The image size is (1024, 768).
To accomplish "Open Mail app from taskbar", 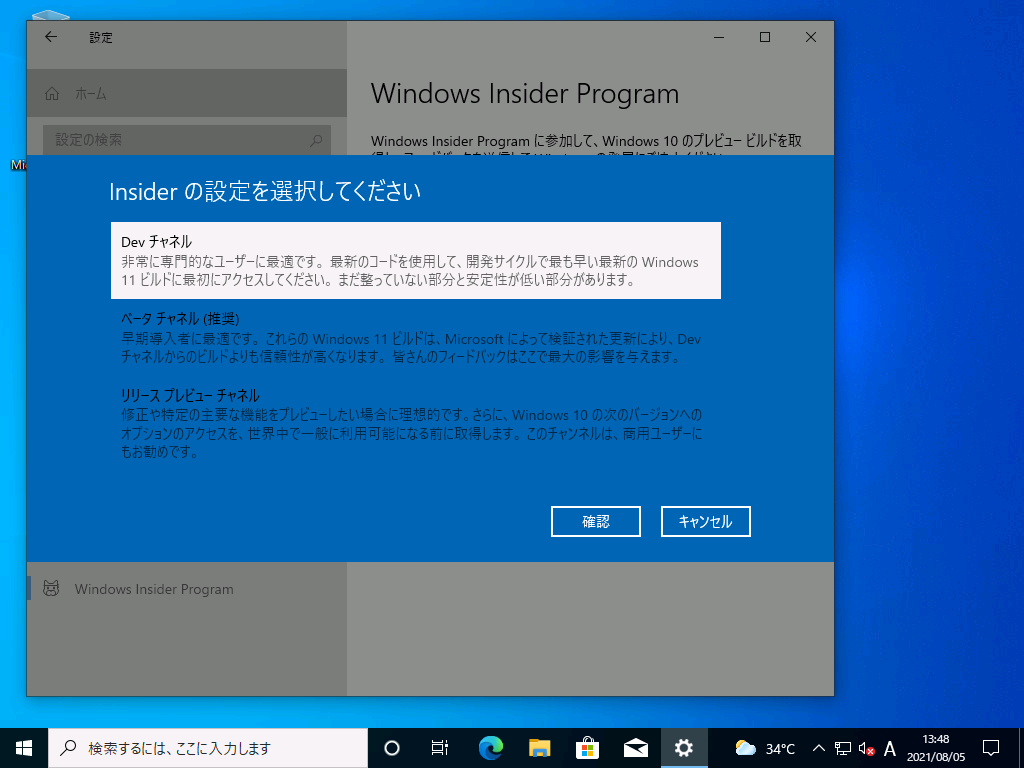I will point(636,748).
